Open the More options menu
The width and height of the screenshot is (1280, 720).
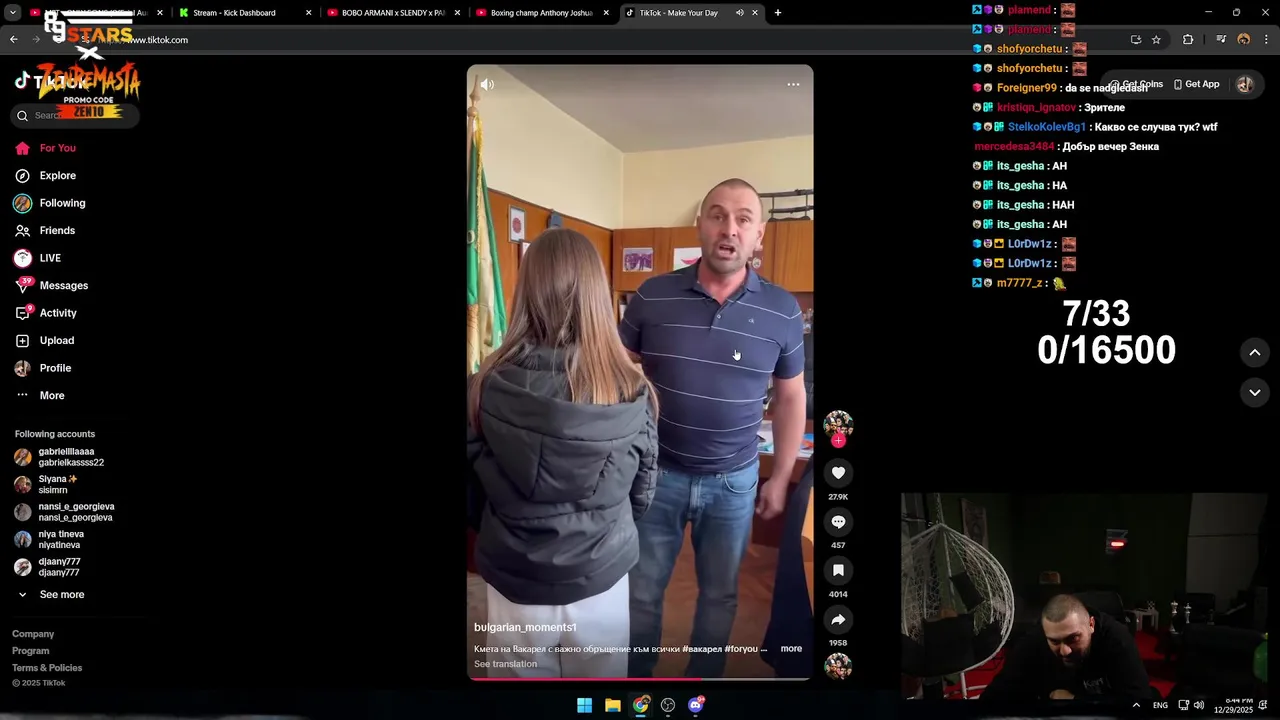pyautogui.click(x=40, y=396)
